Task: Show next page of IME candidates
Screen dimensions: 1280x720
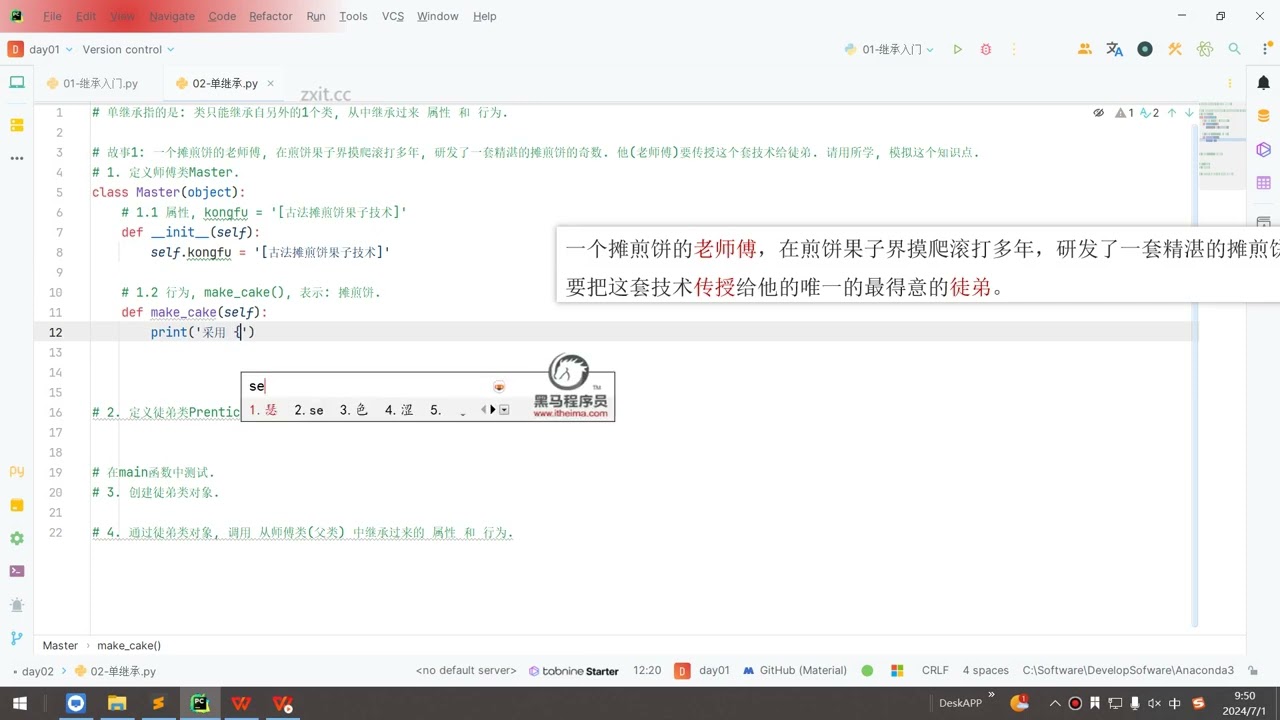Action: click(x=493, y=410)
